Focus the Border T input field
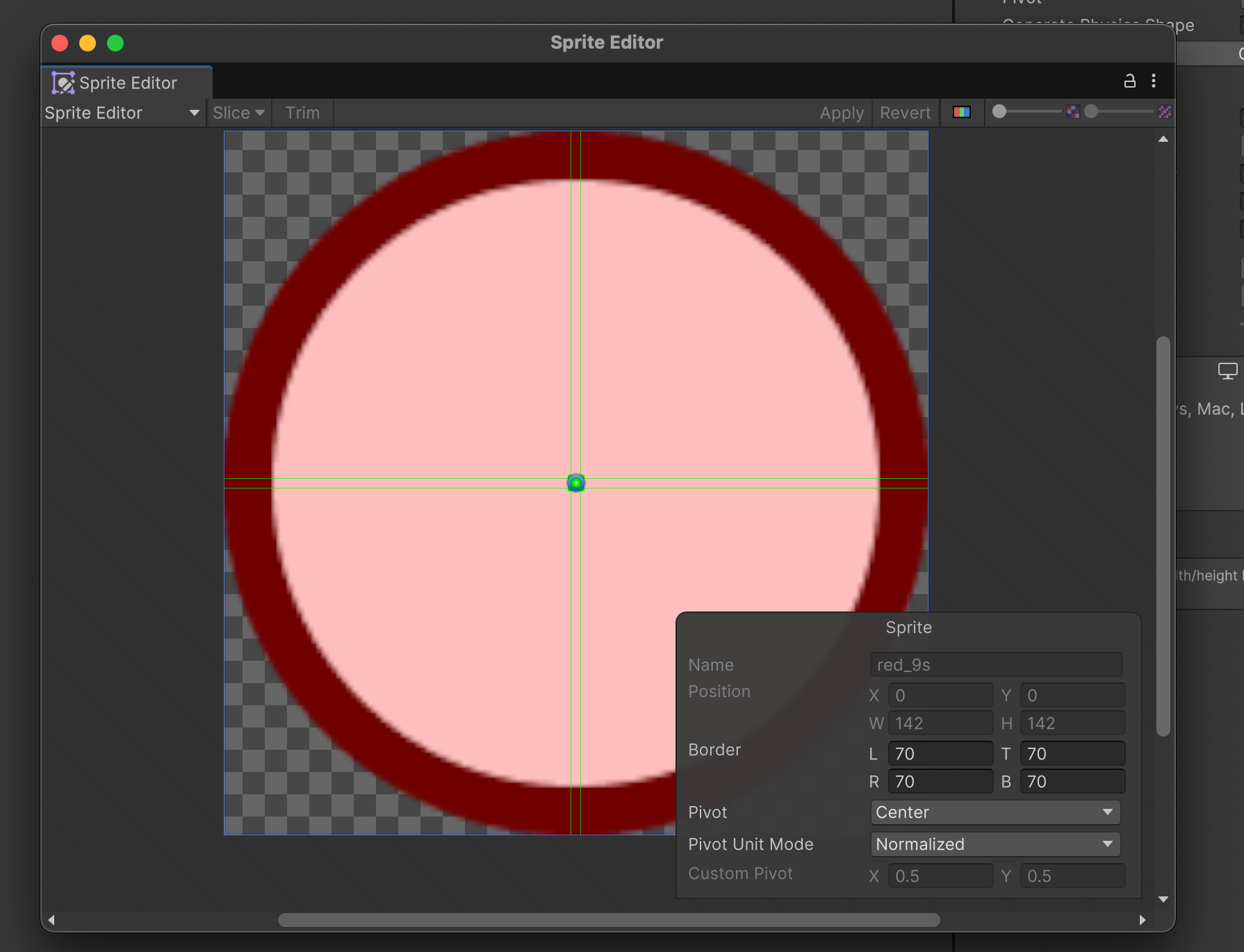 (x=1072, y=754)
